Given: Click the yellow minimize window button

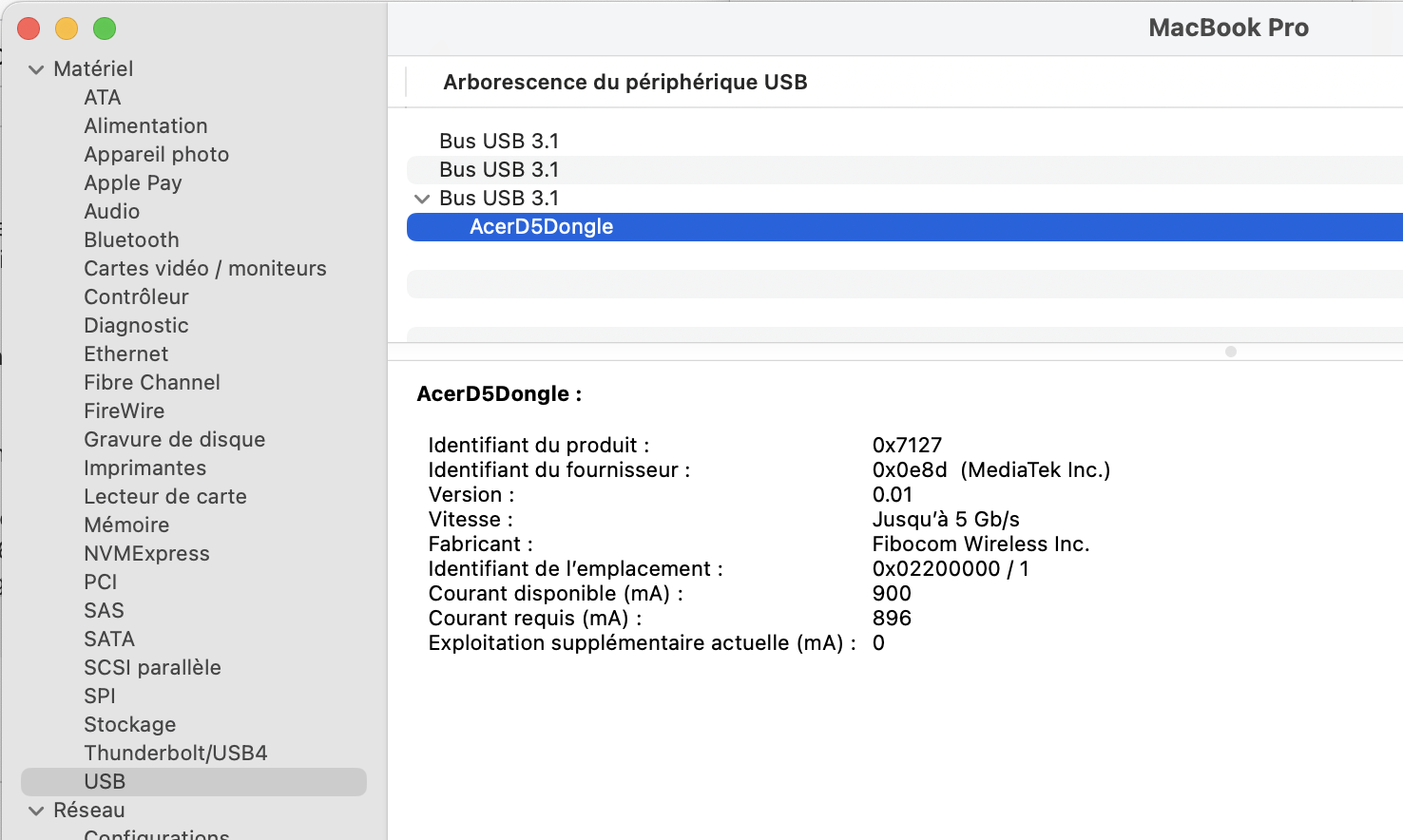Looking at the screenshot, I should (x=67, y=29).
